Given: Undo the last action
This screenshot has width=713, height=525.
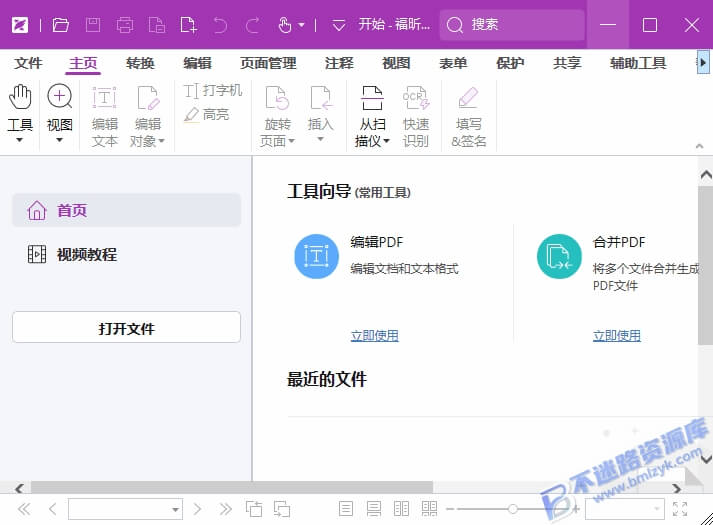Looking at the screenshot, I should click(x=220, y=25).
